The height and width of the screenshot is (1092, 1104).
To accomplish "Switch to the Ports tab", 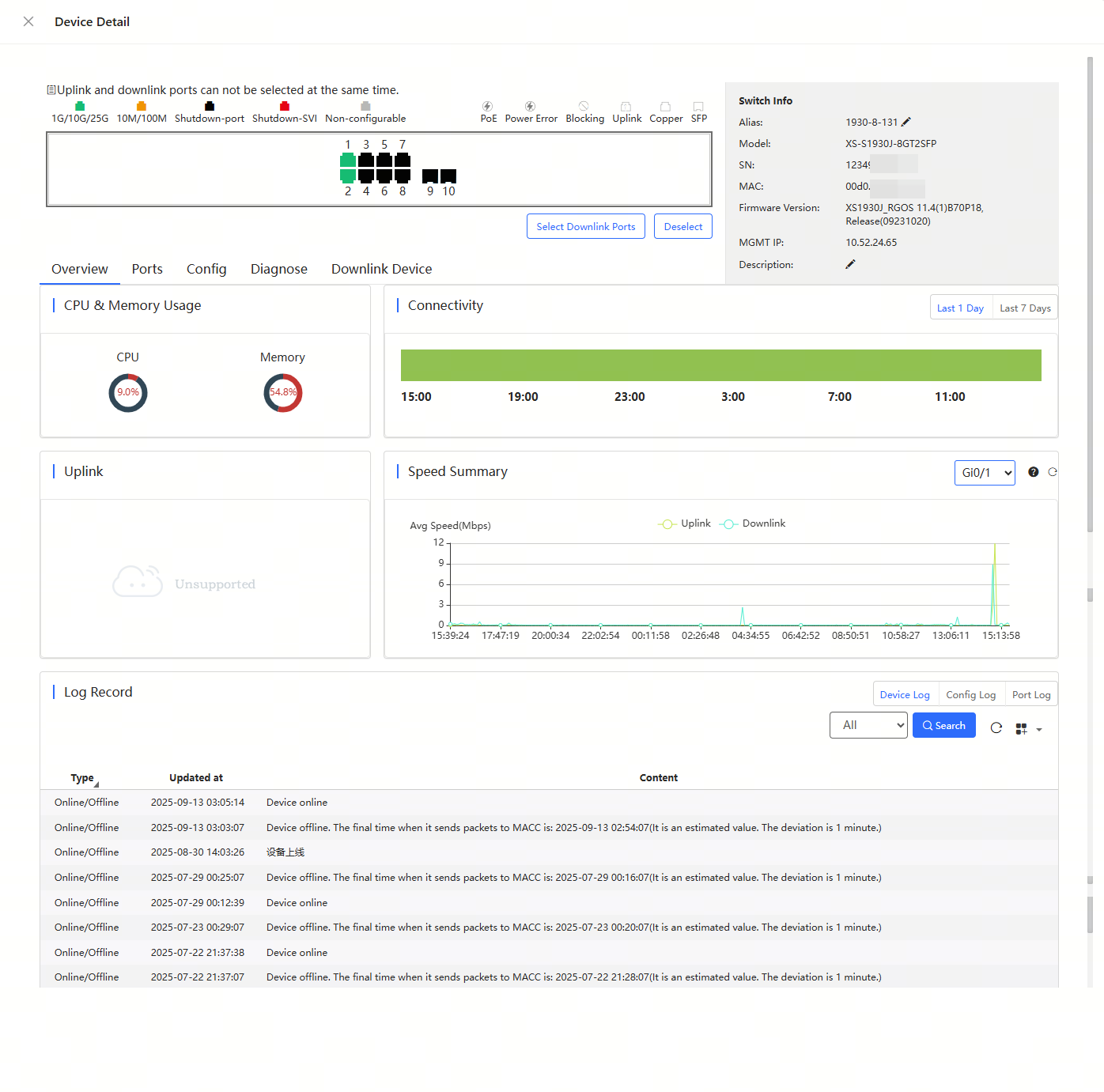I will point(147,269).
